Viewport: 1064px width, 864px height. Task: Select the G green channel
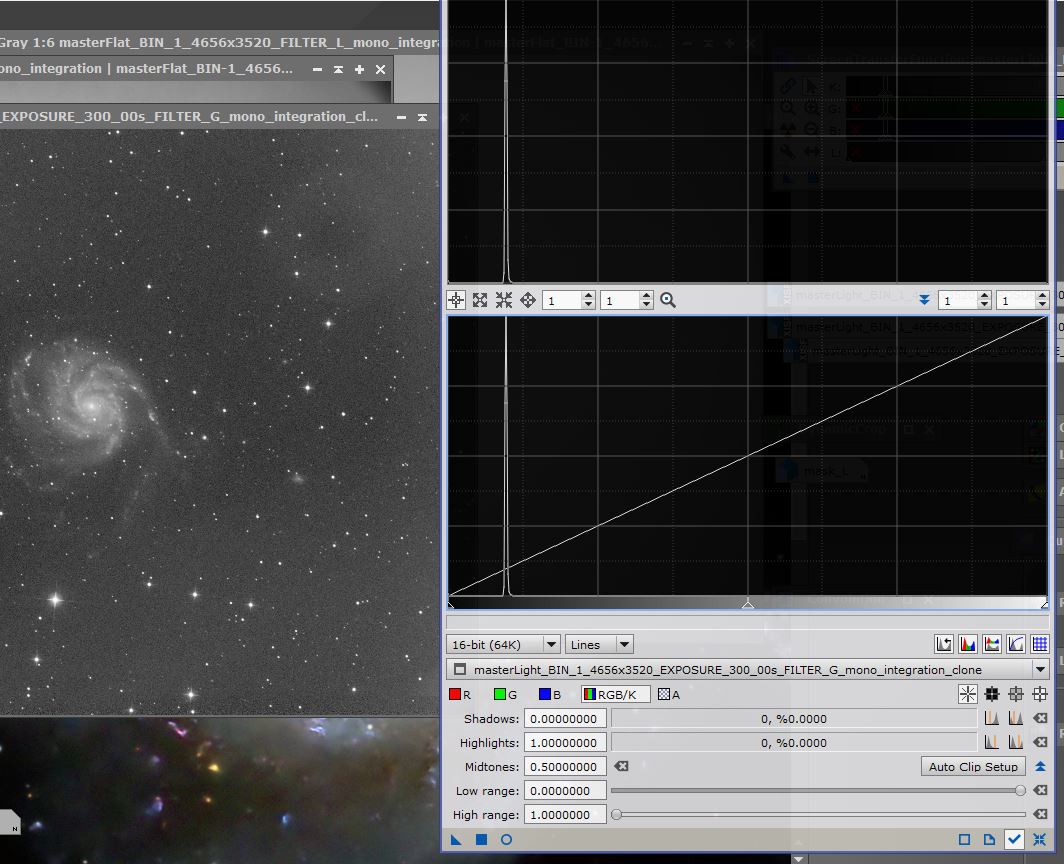(x=506, y=694)
